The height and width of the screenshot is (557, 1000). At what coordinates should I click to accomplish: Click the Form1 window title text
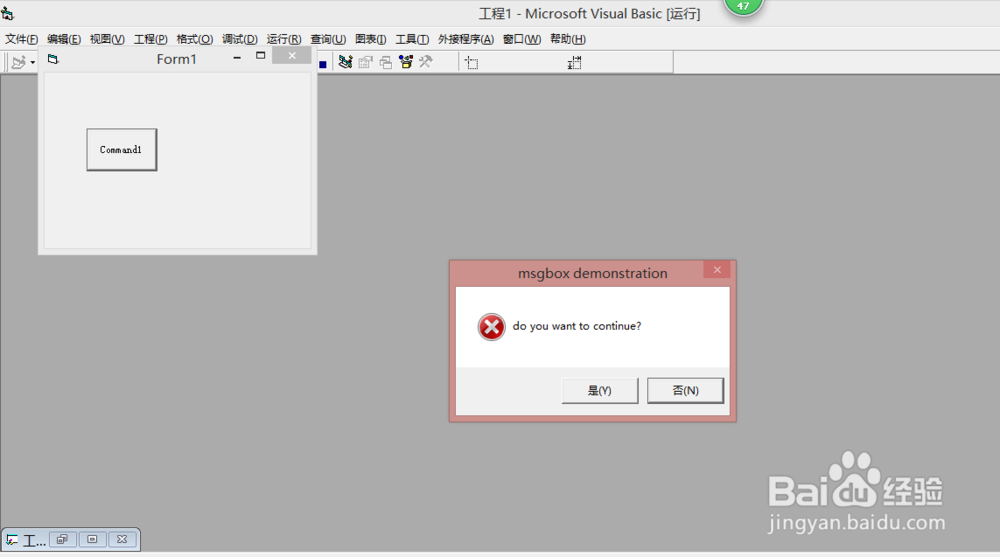coord(177,59)
